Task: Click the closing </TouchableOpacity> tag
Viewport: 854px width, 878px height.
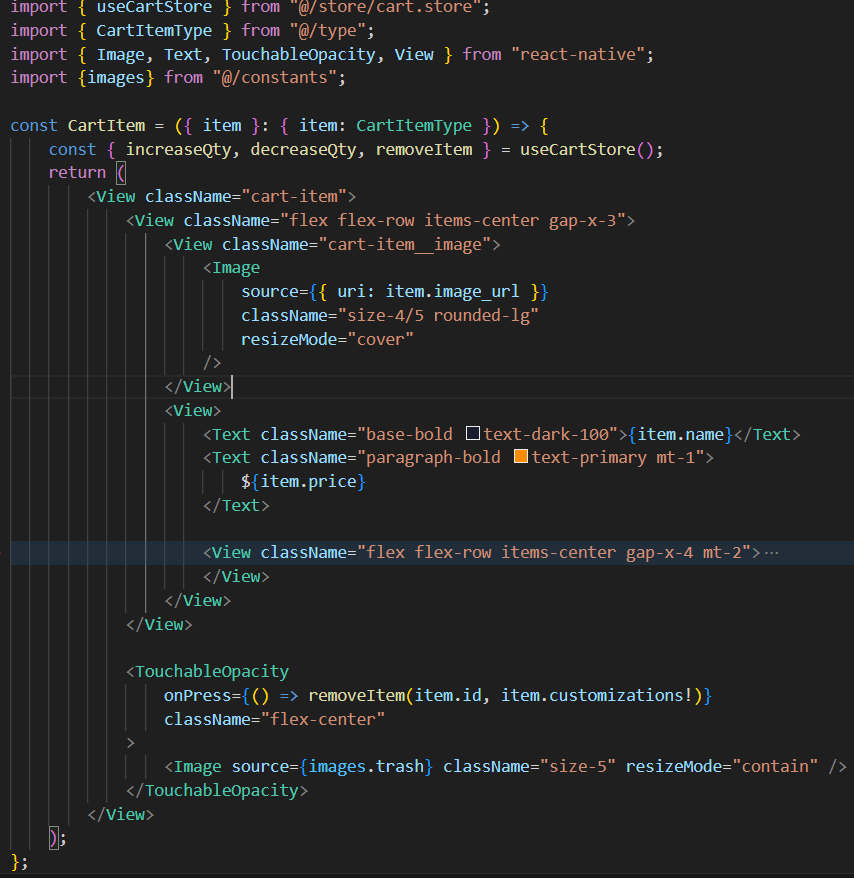Action: (217, 791)
